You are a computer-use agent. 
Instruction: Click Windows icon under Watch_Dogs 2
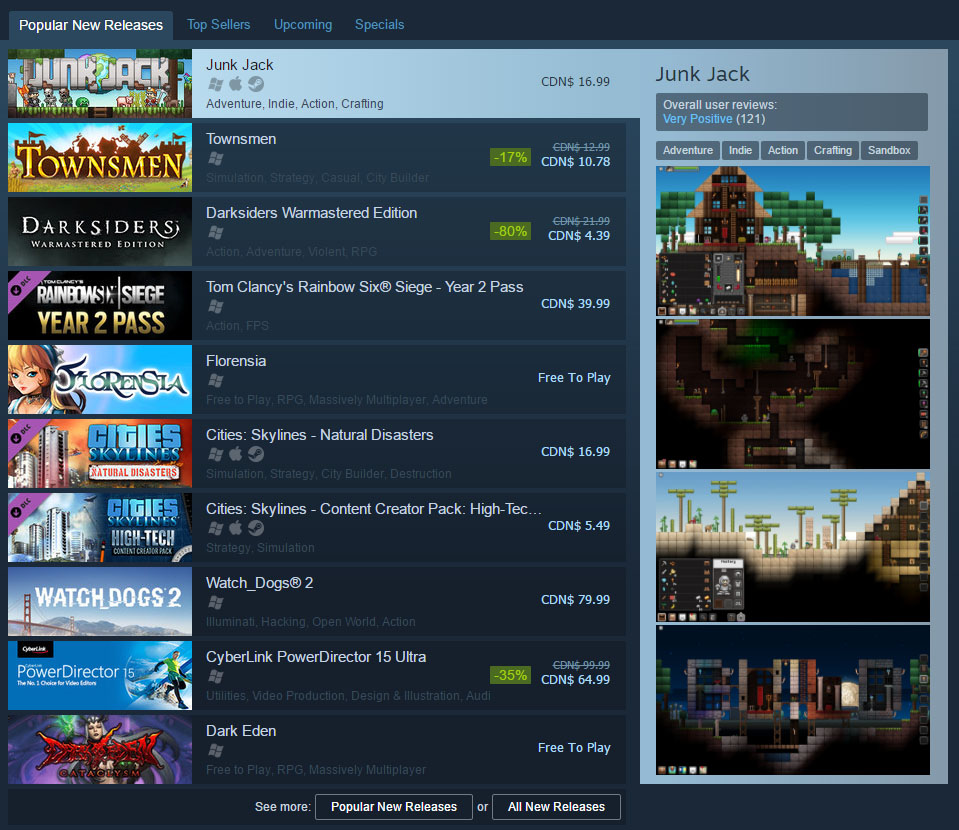tap(215, 602)
